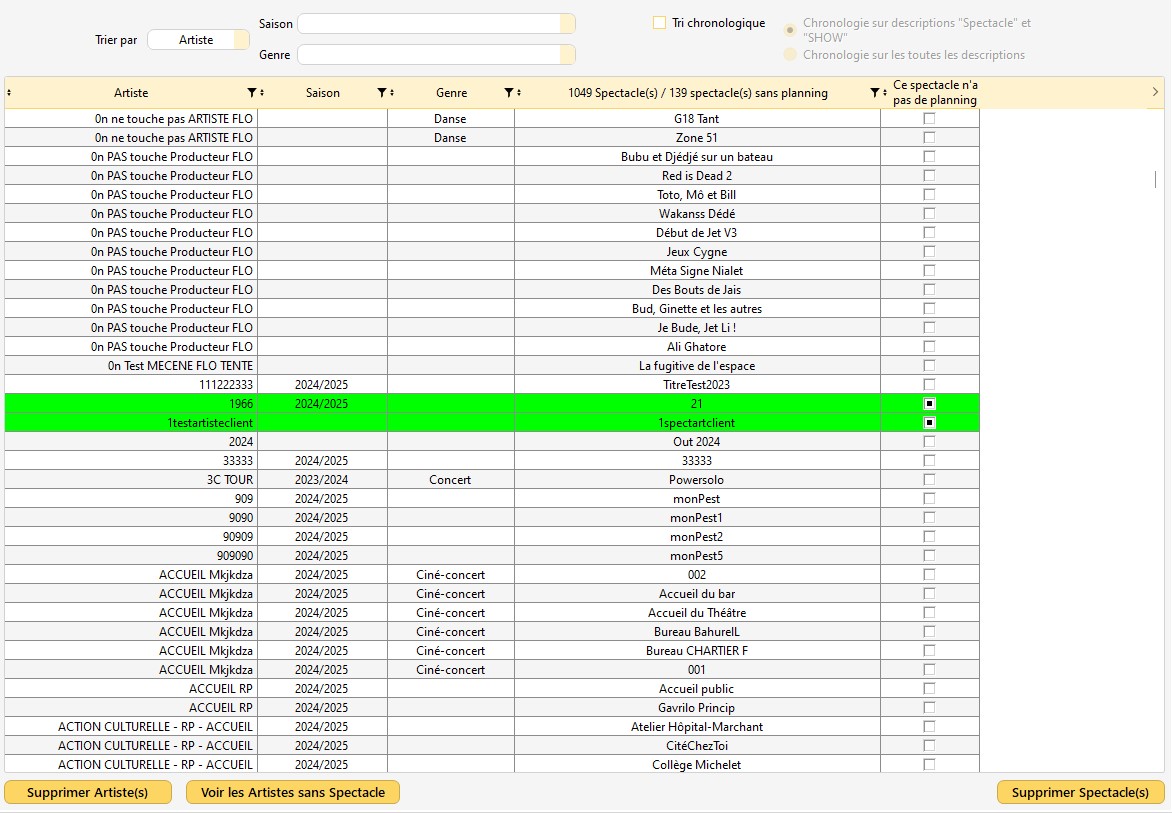Click the sort arrows in the Genre column header
1172x813 pixels.
point(519,93)
